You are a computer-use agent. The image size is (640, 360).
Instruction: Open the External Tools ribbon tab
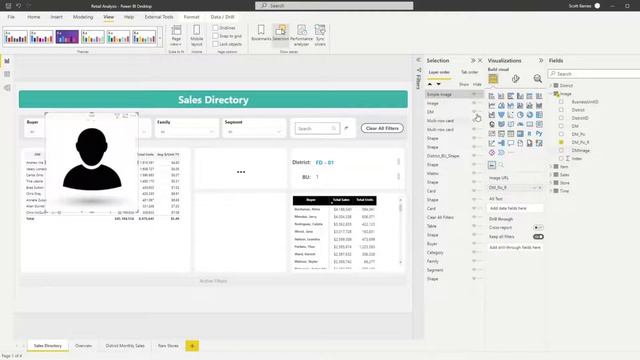(159, 17)
